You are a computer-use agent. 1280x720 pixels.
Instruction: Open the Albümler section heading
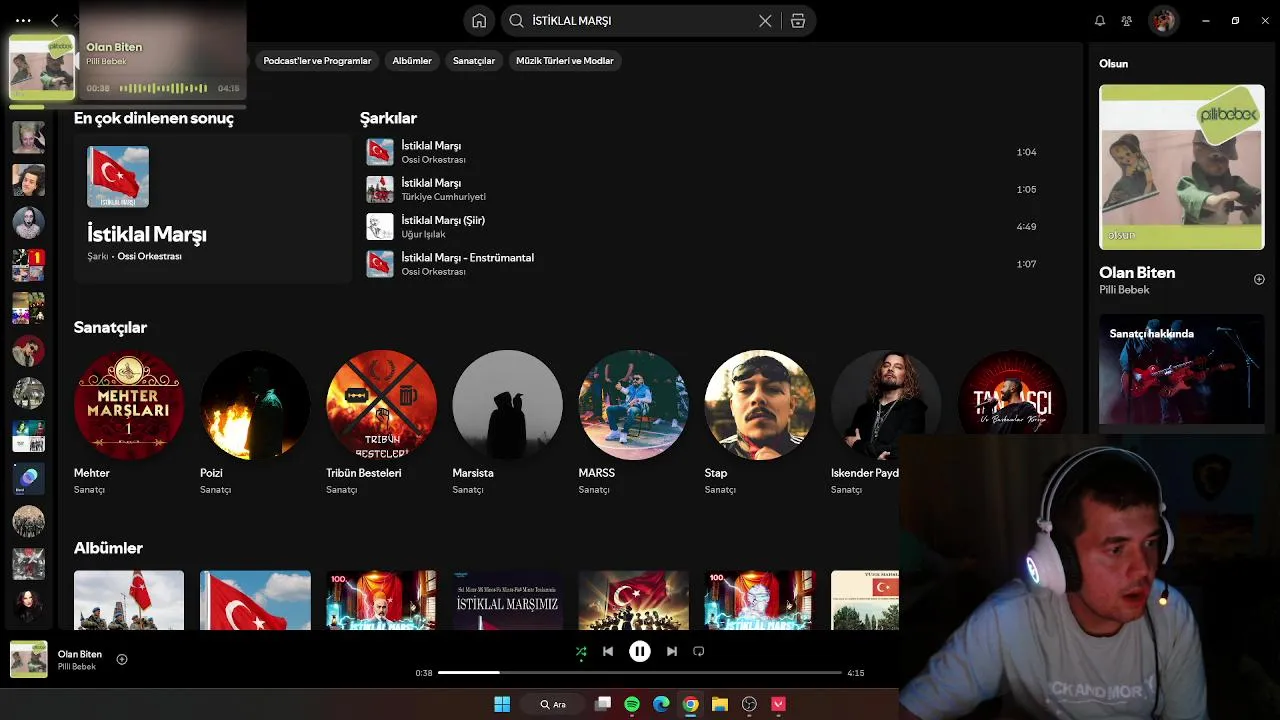(x=108, y=548)
